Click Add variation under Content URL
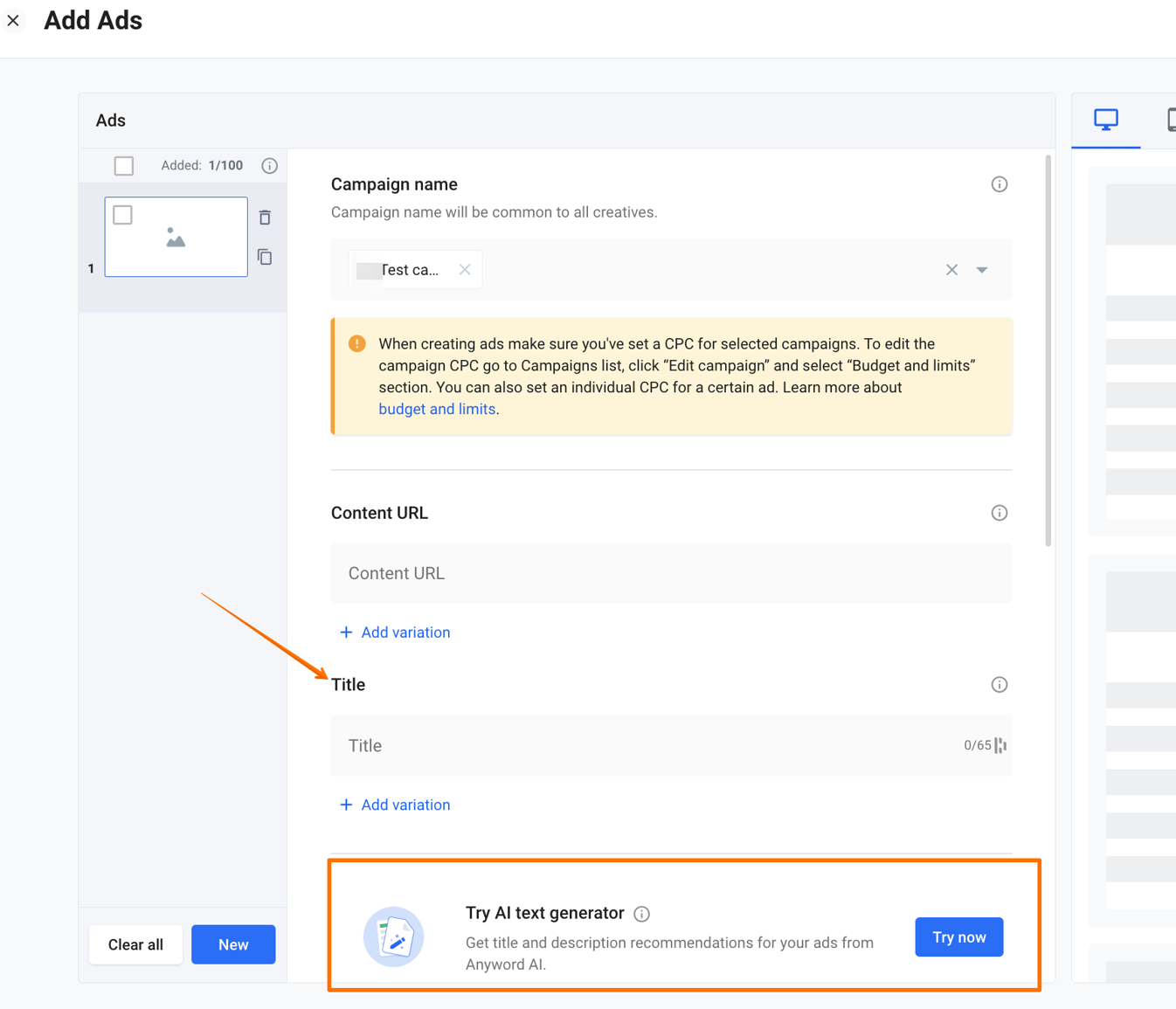Image resolution: width=1176 pixels, height=1009 pixels. click(x=395, y=632)
